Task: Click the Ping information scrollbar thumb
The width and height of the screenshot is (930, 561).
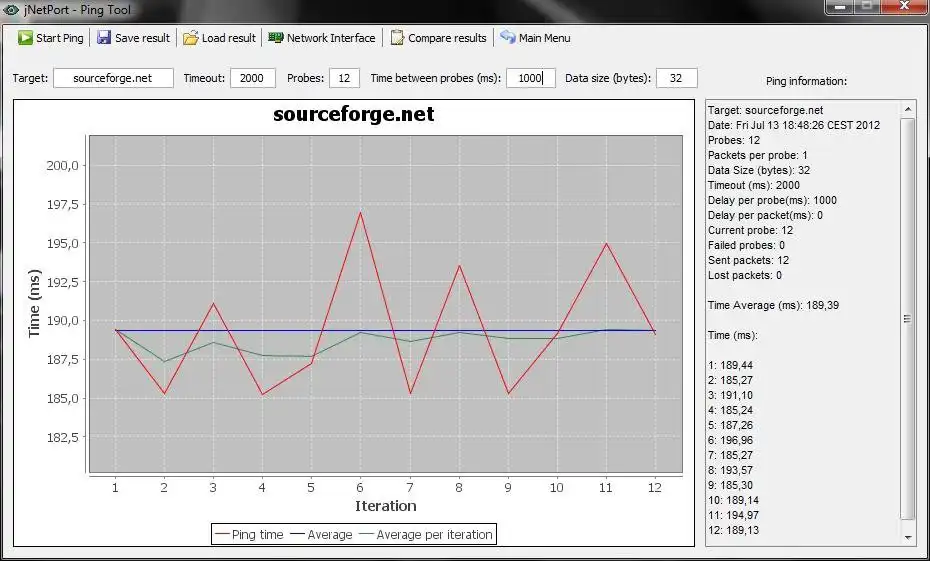Action: click(907, 318)
